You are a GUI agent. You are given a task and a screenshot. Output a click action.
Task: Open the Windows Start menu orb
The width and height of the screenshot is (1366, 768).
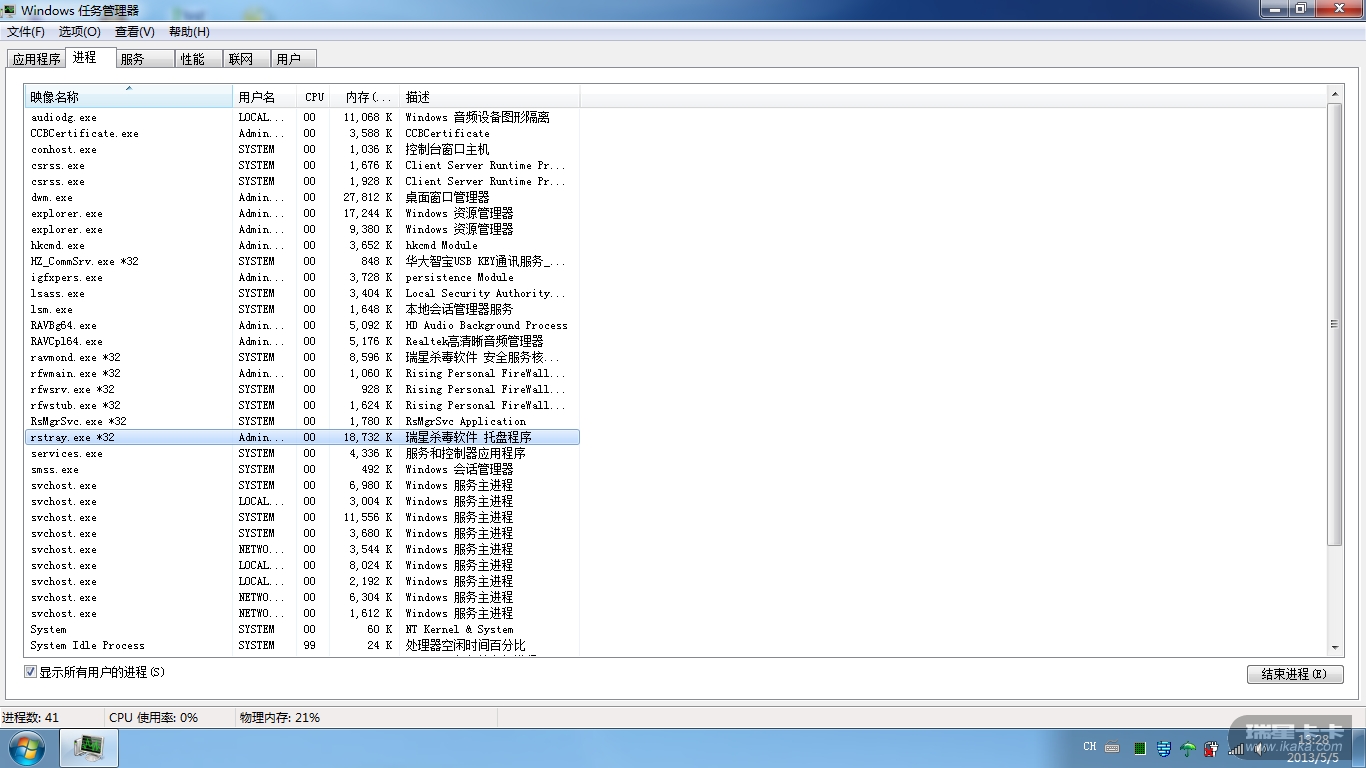click(26, 747)
